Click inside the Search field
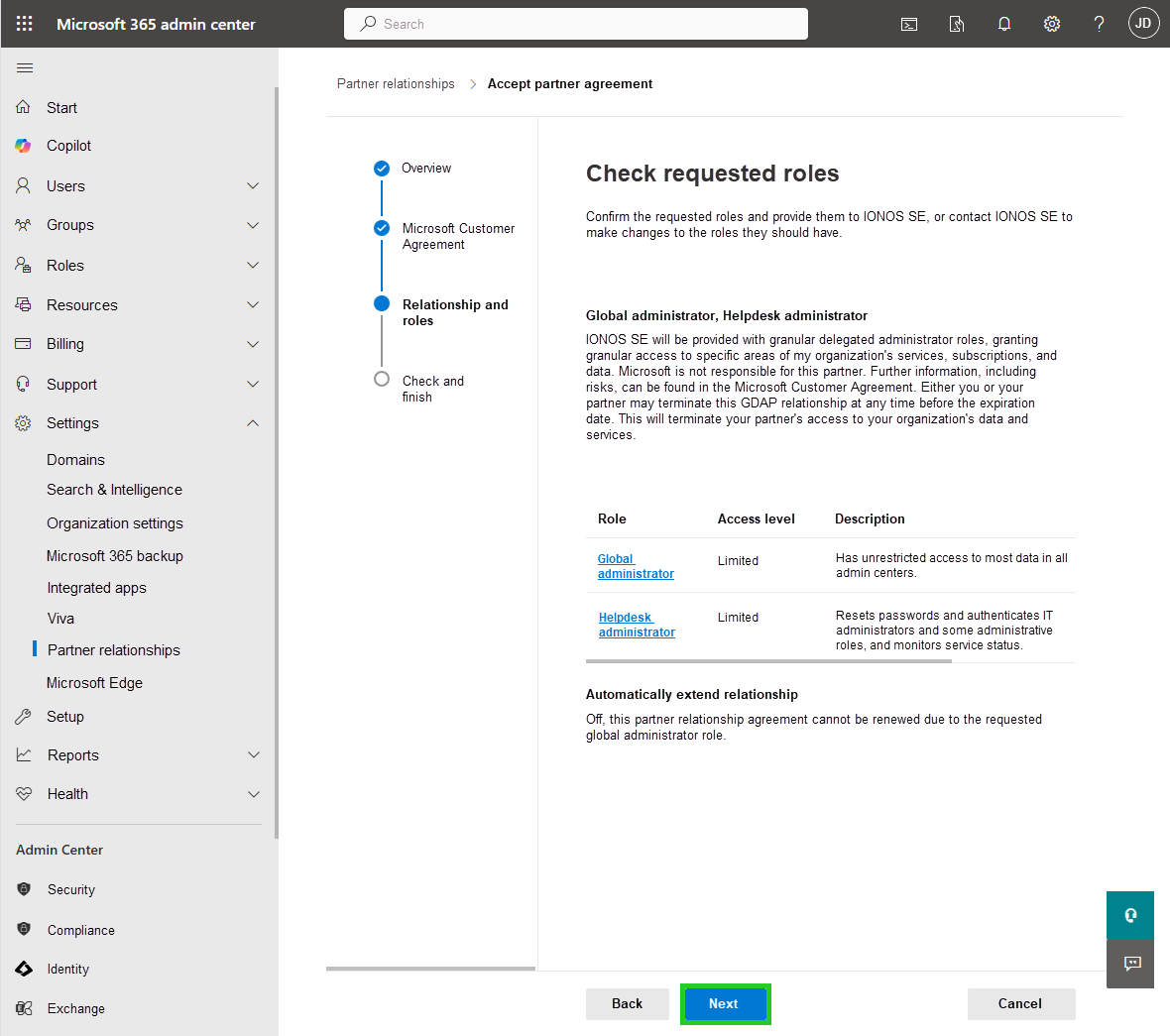This screenshot has width=1170, height=1036. coord(575,23)
